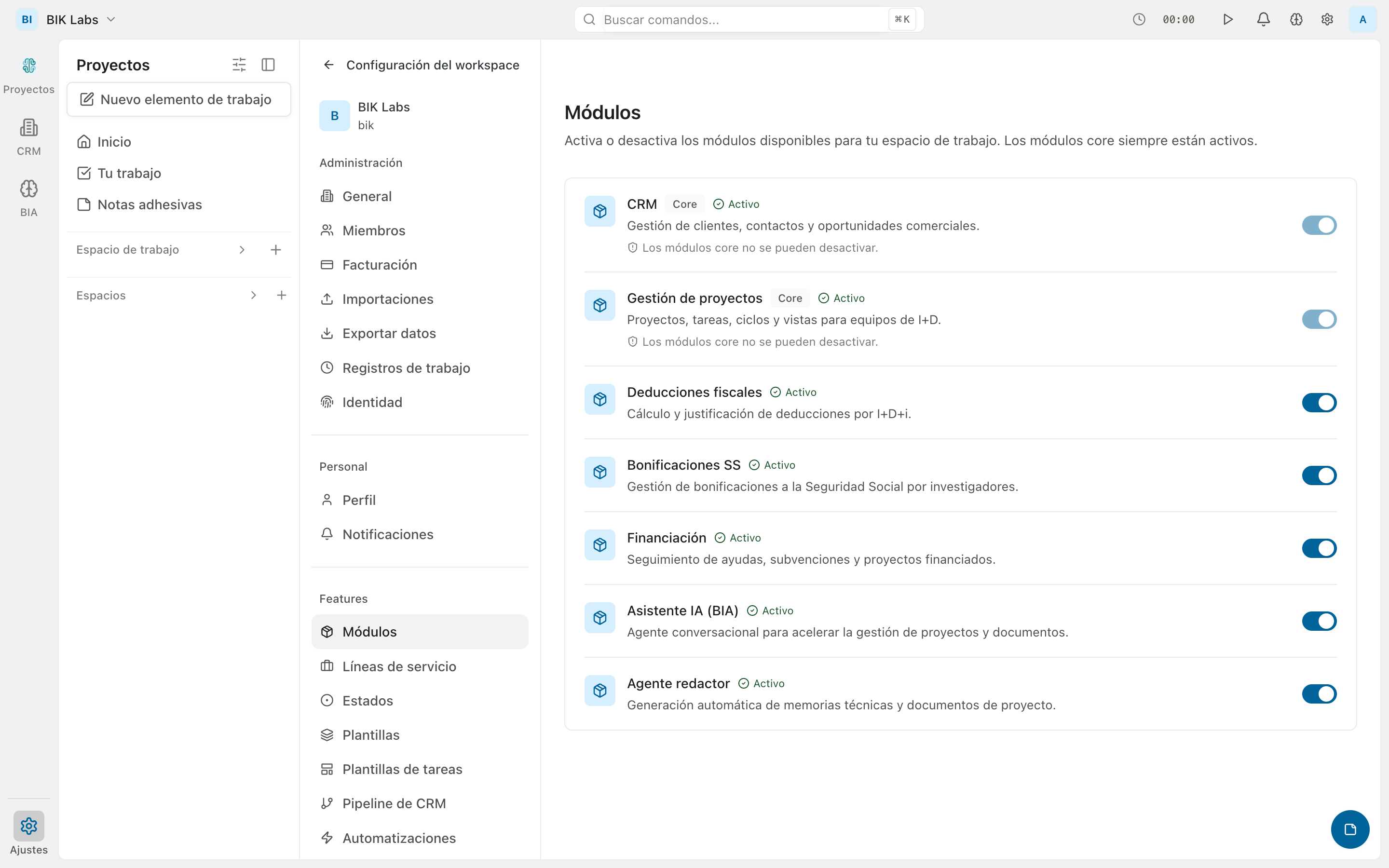Collapse the Proyectos sidebar panel icon
The height and width of the screenshot is (868, 1389).
click(x=268, y=65)
